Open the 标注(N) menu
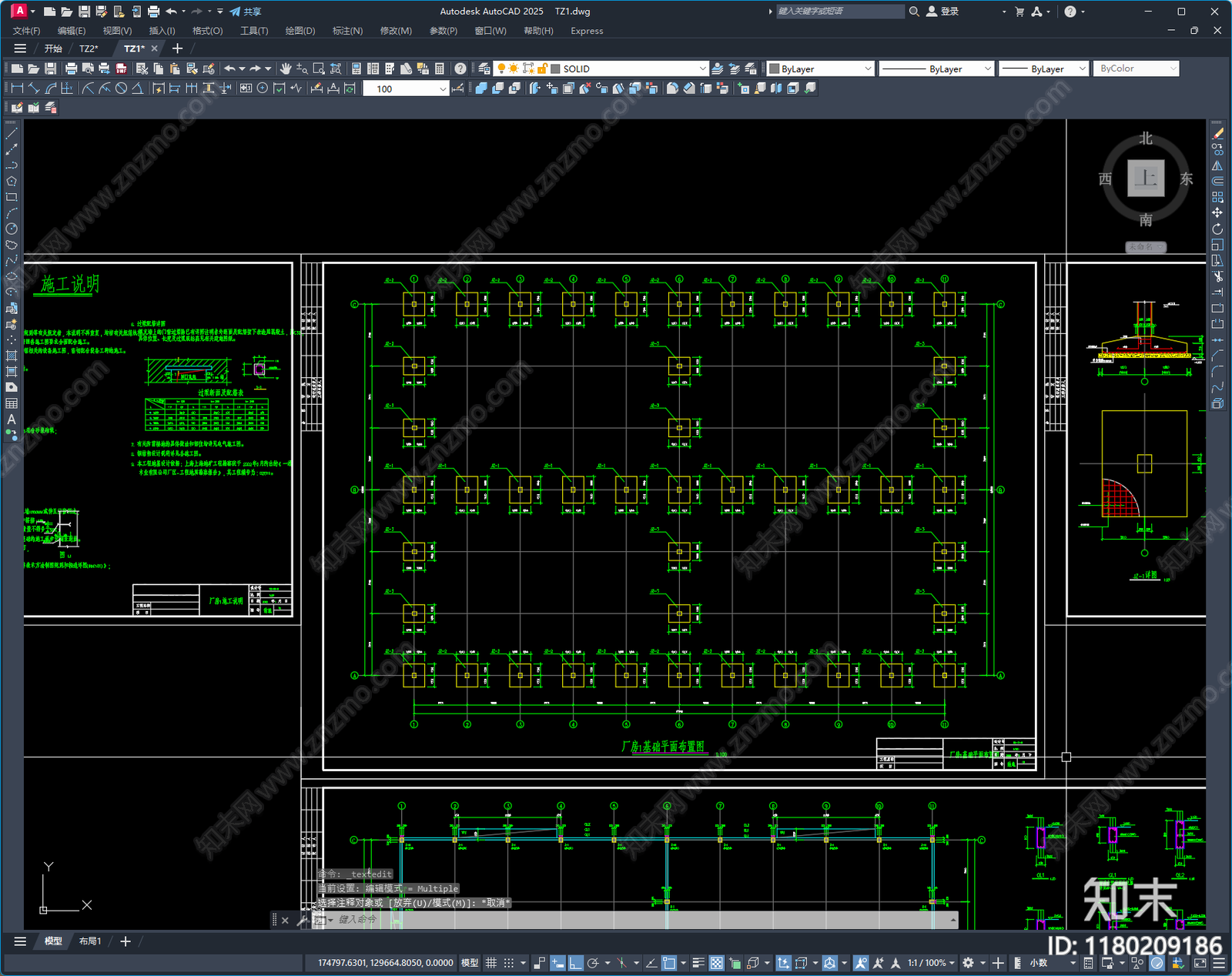The height and width of the screenshot is (976, 1232). [347, 31]
